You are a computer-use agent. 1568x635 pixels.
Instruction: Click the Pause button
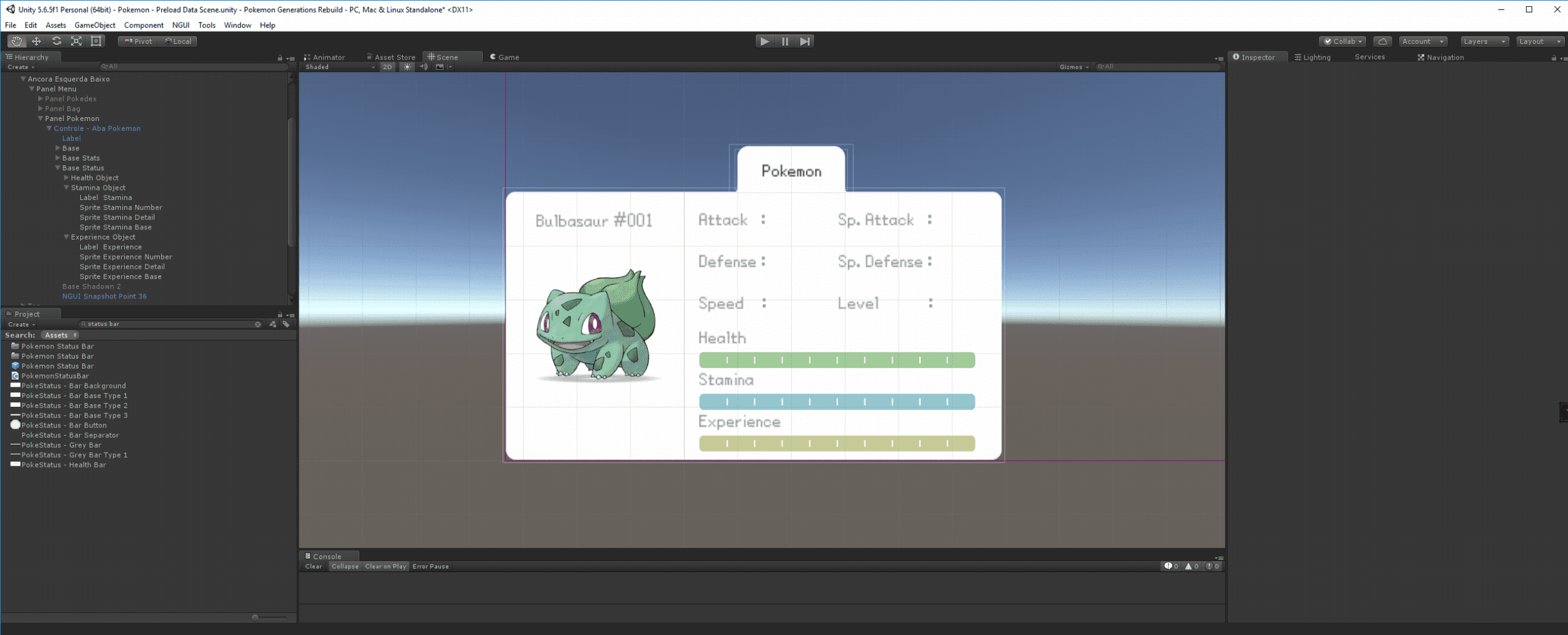point(785,41)
